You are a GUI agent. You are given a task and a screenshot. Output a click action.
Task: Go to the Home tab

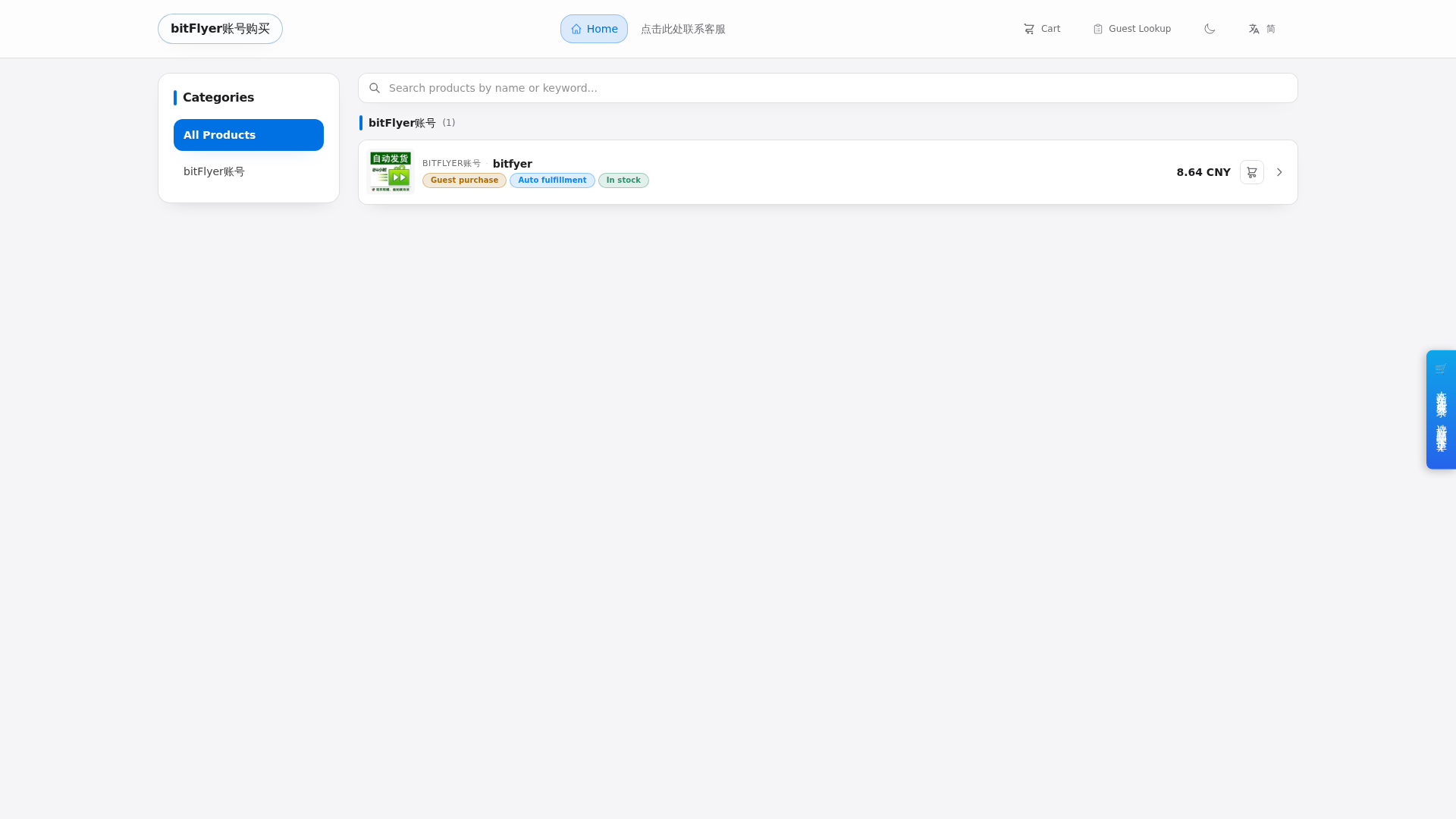(x=594, y=29)
